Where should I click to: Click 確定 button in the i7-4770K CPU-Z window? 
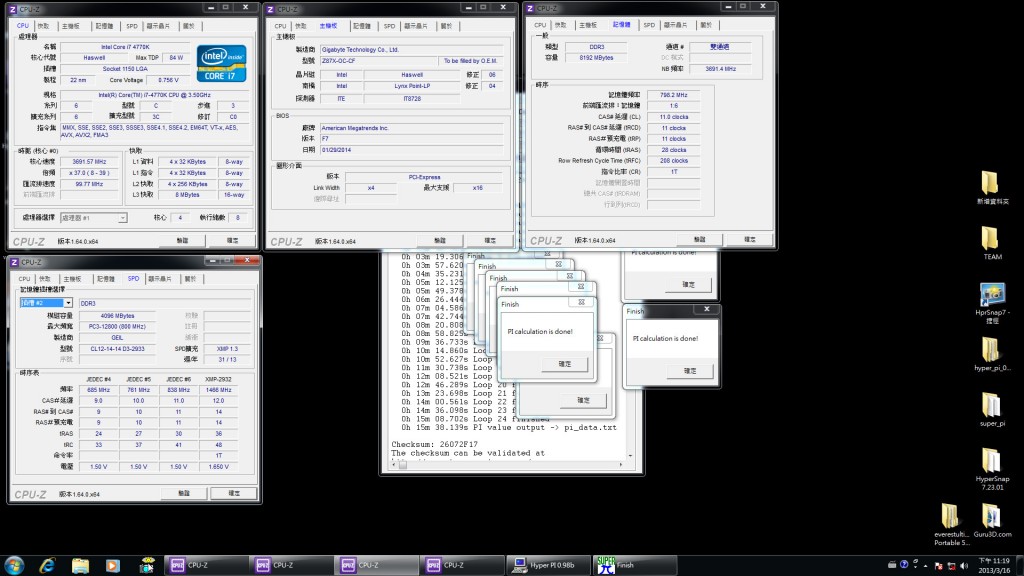click(232, 241)
